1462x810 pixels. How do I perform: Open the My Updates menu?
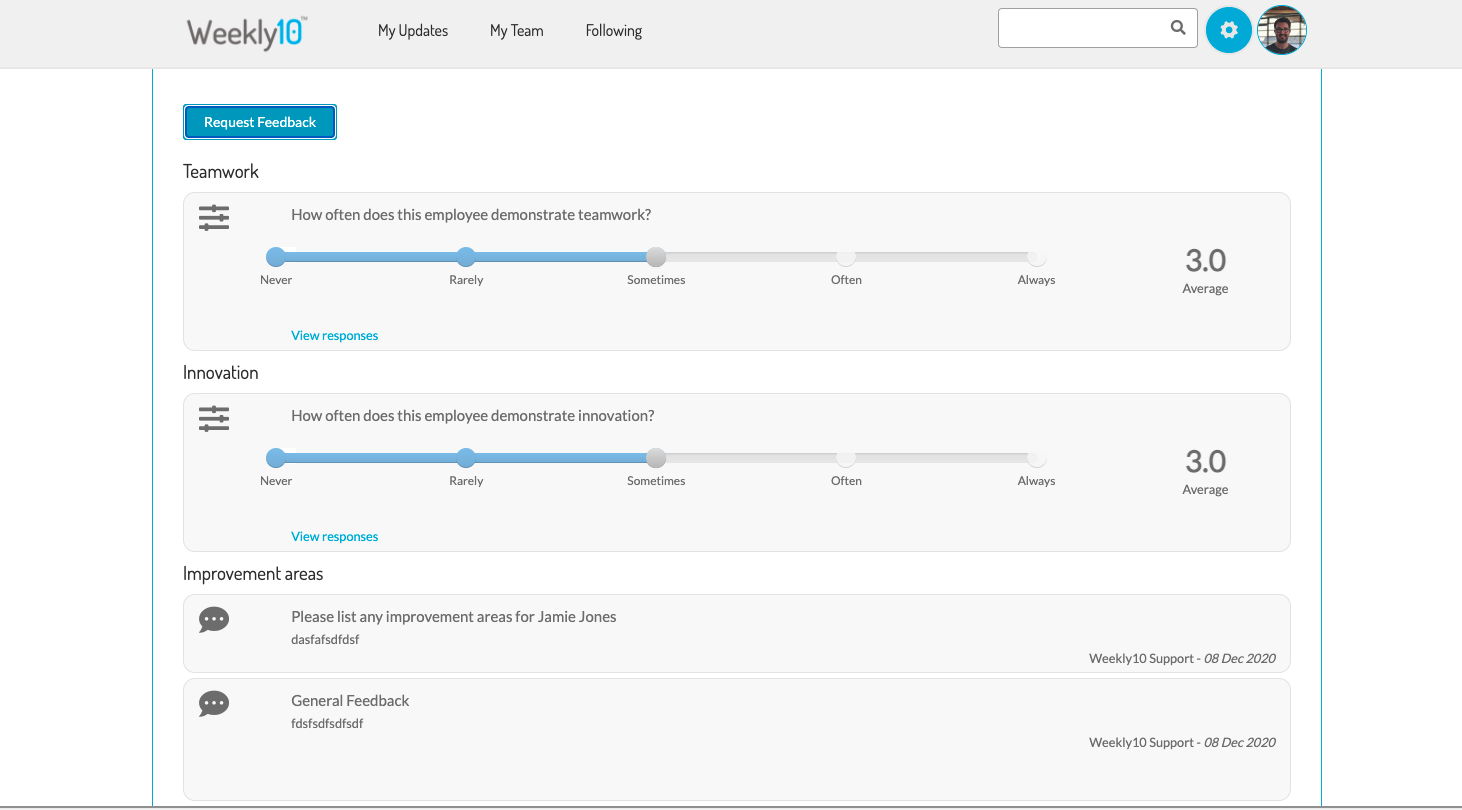(413, 31)
